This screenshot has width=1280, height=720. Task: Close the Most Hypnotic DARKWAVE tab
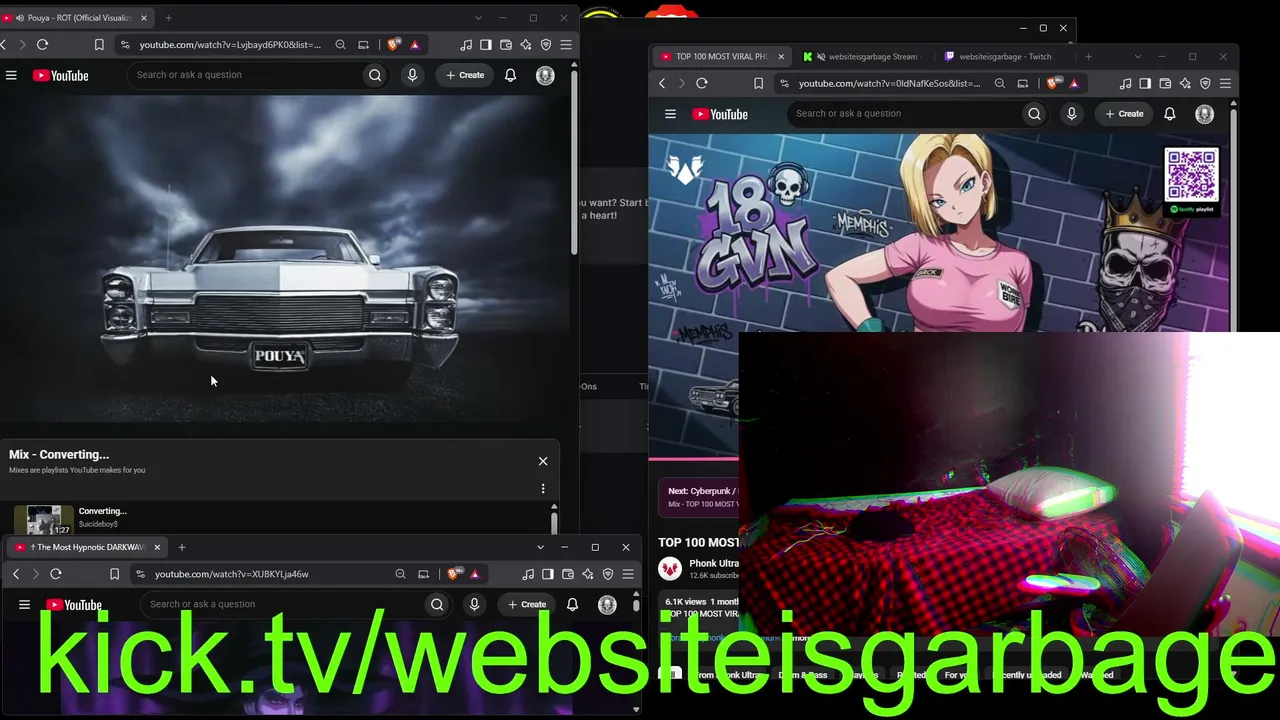pyautogui.click(x=157, y=547)
